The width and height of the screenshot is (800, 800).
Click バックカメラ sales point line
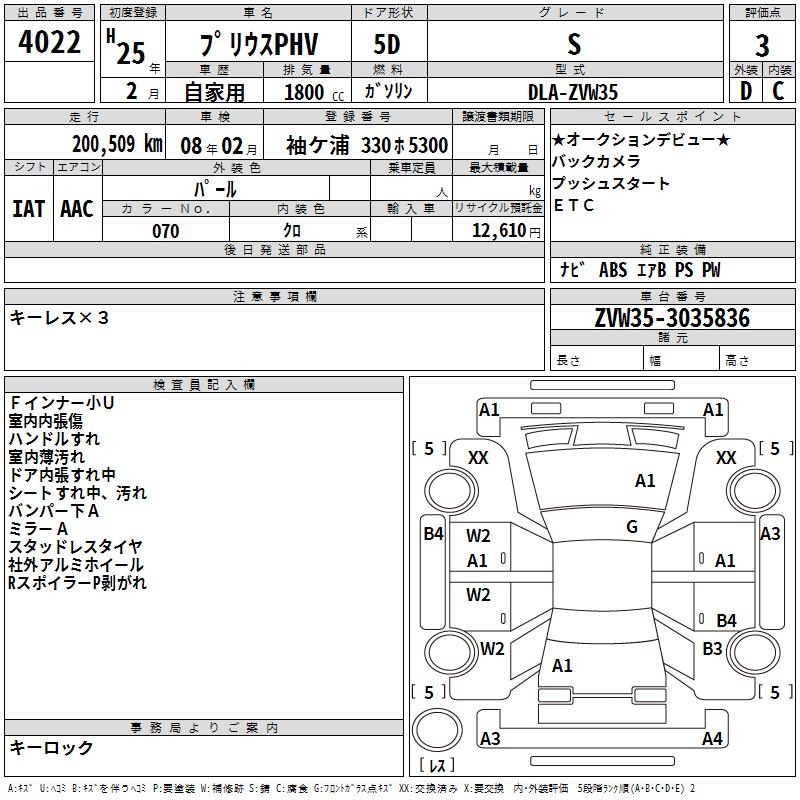coord(596,161)
